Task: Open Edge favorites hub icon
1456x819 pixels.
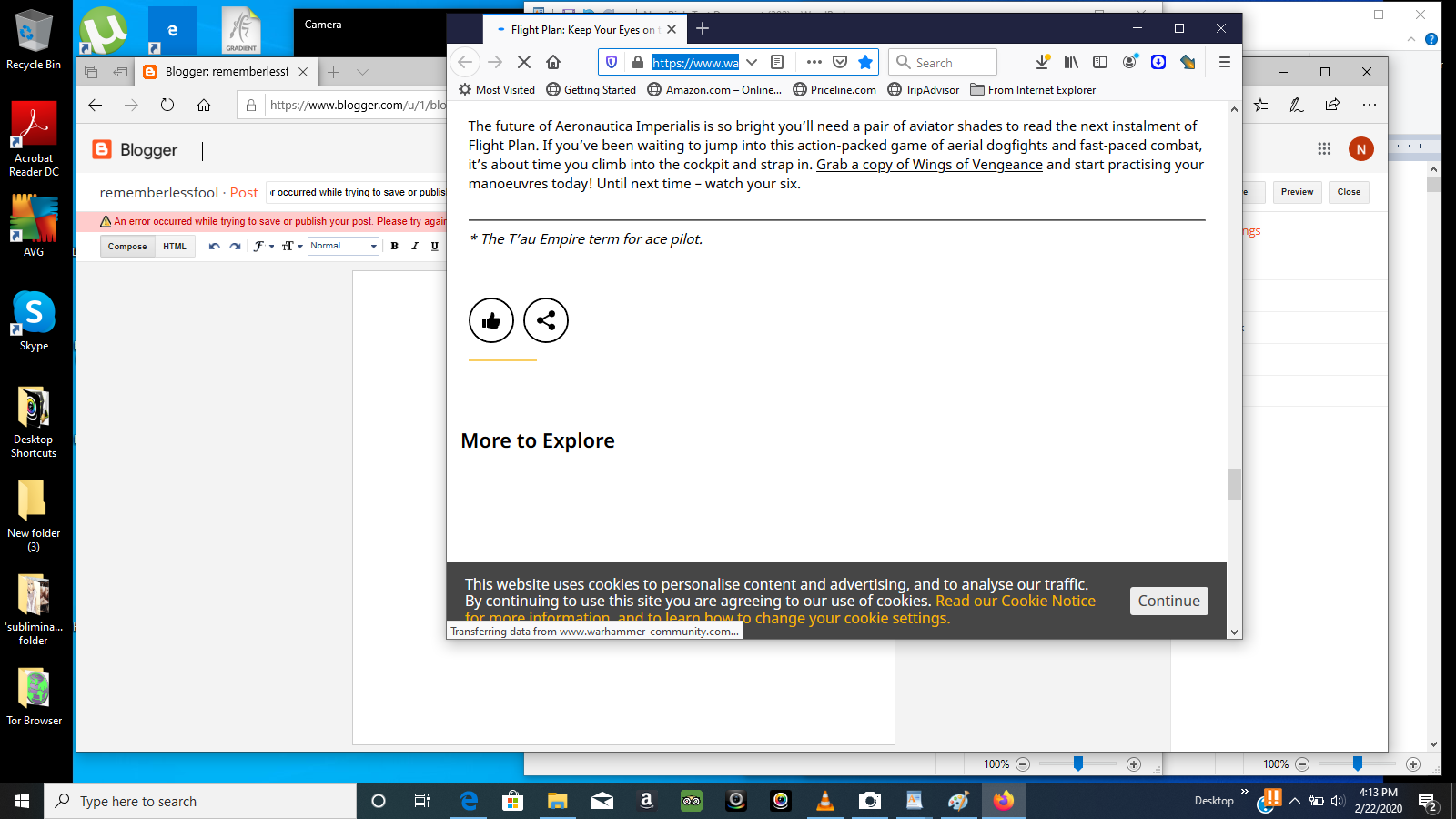Action: (1260, 105)
